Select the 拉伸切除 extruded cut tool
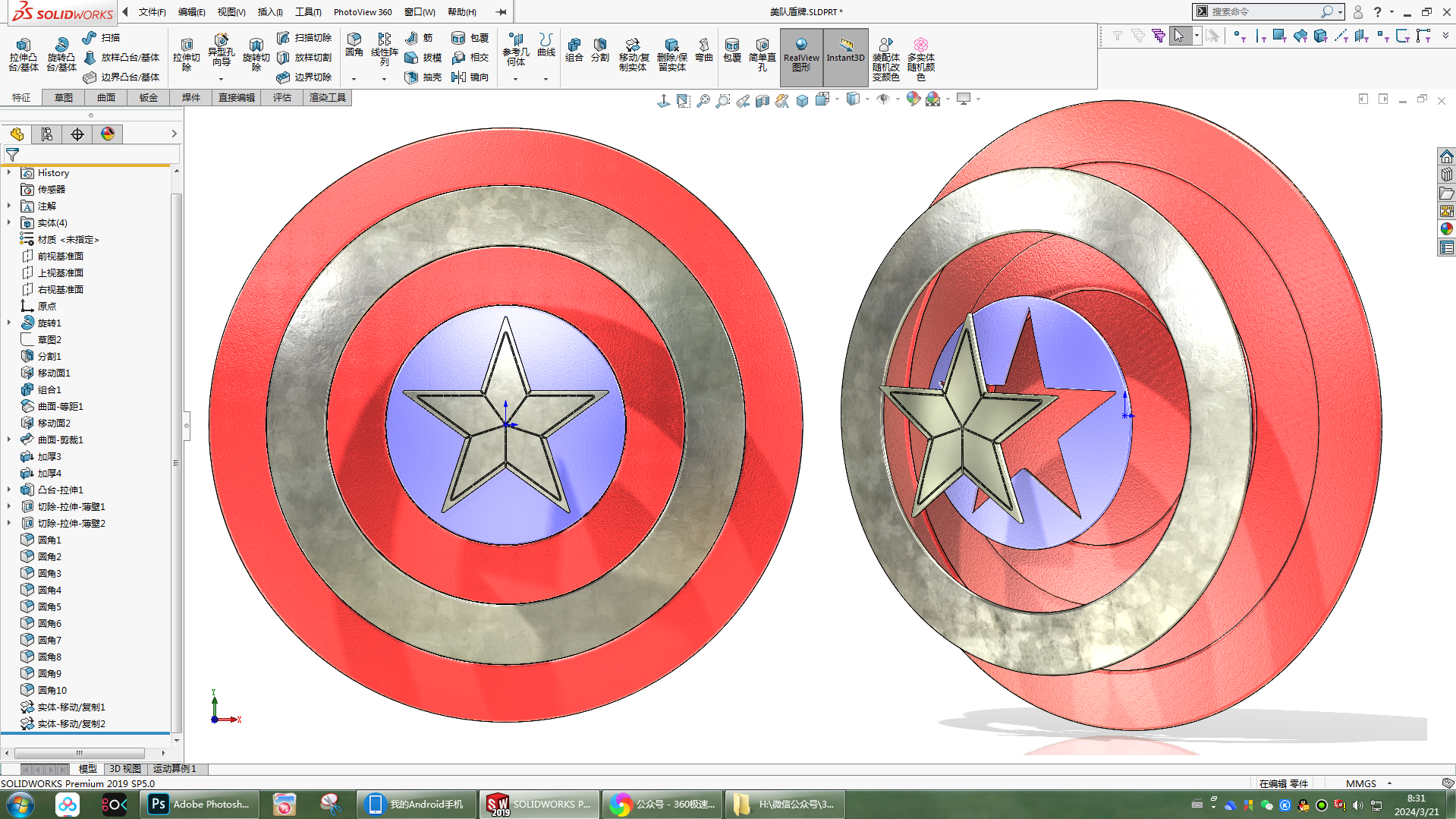 pyautogui.click(x=187, y=55)
